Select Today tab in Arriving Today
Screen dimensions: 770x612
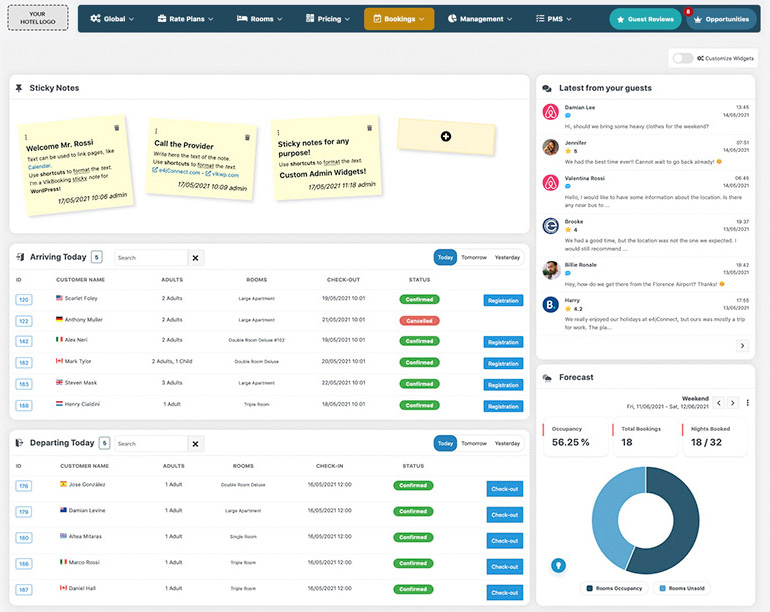445,257
